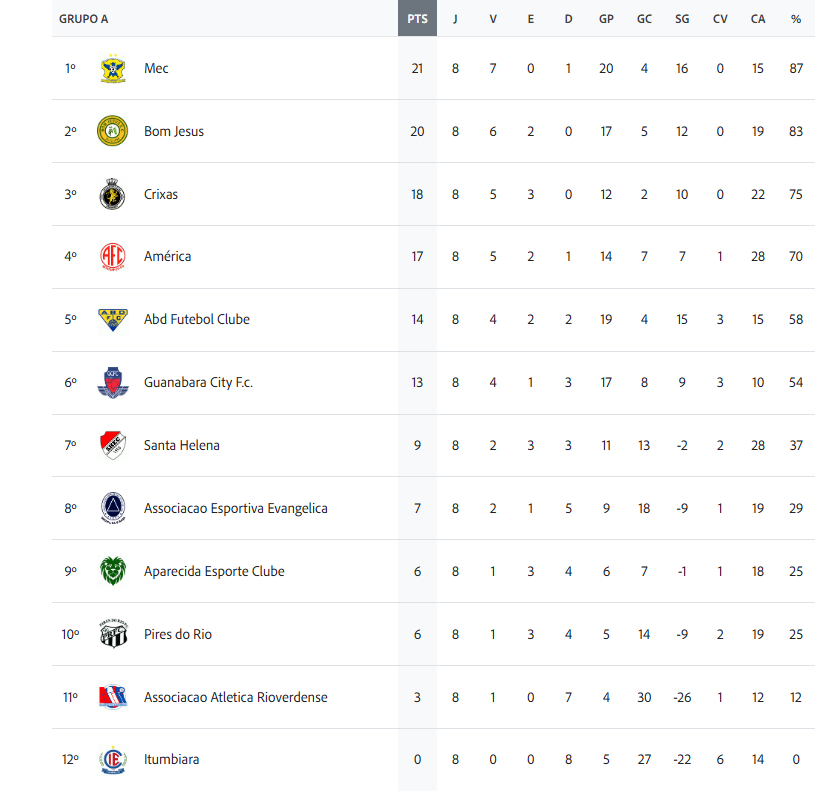This screenshot has width=821, height=792.
Task: Click the Abd Futebol Clube logo
Action: pyautogui.click(x=113, y=319)
